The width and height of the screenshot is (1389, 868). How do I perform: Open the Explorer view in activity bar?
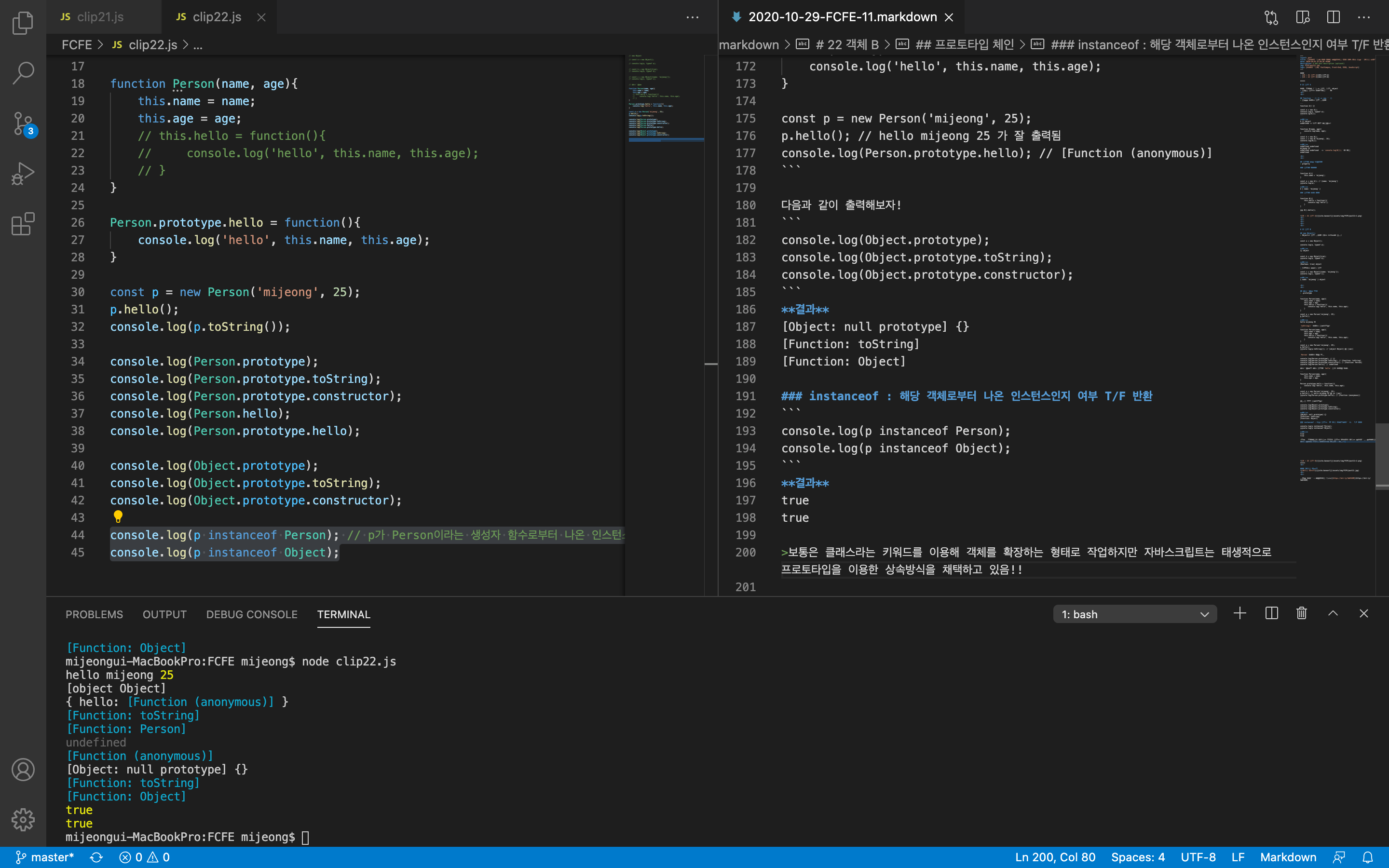[23, 23]
